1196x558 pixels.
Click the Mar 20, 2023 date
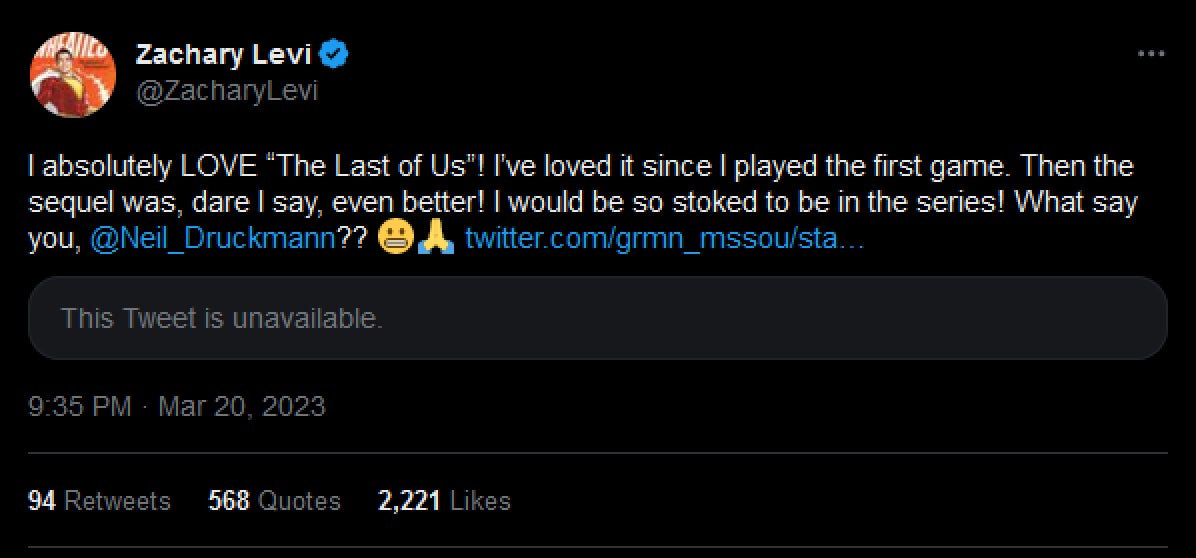242,407
